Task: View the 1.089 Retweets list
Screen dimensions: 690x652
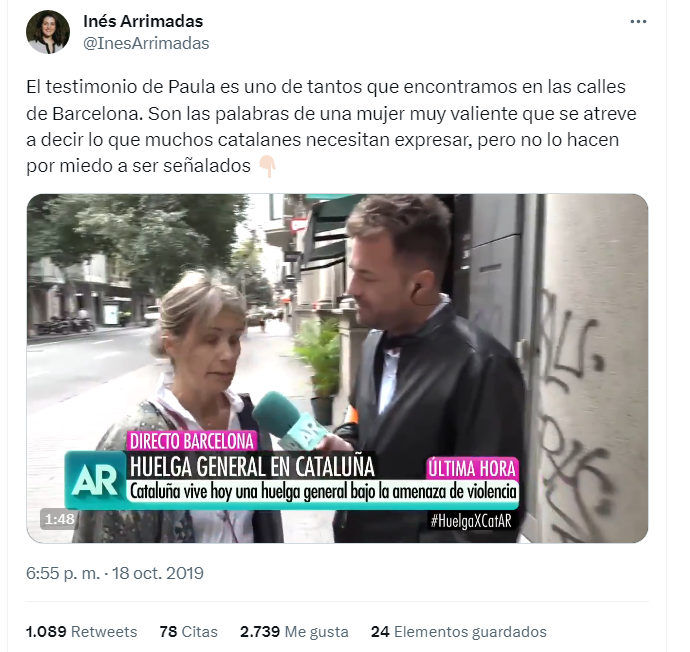Action: (x=81, y=632)
